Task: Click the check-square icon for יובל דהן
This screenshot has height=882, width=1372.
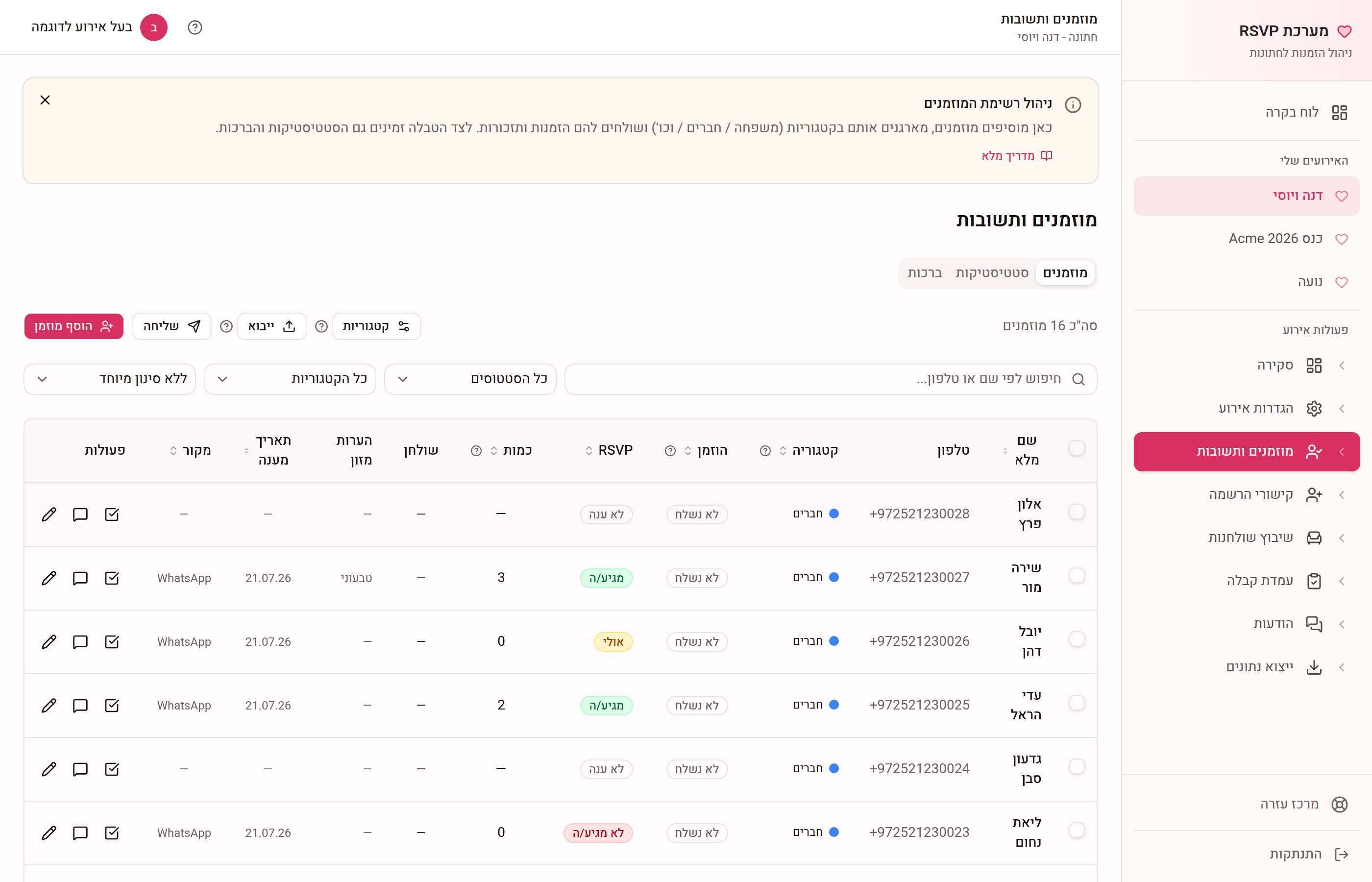Action: (x=112, y=641)
